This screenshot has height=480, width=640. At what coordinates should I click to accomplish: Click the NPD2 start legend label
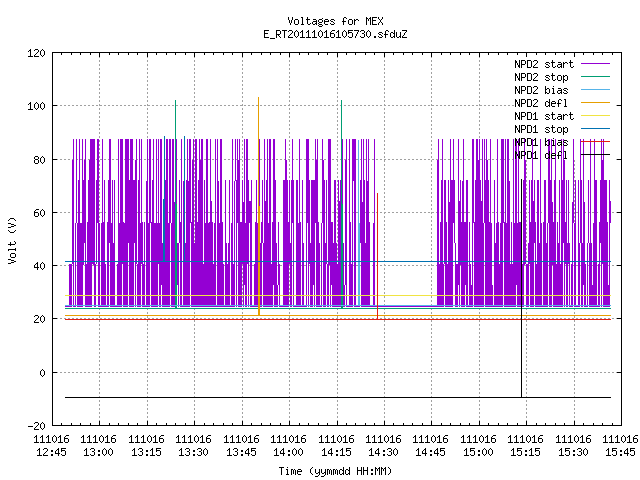pyautogui.click(x=544, y=64)
